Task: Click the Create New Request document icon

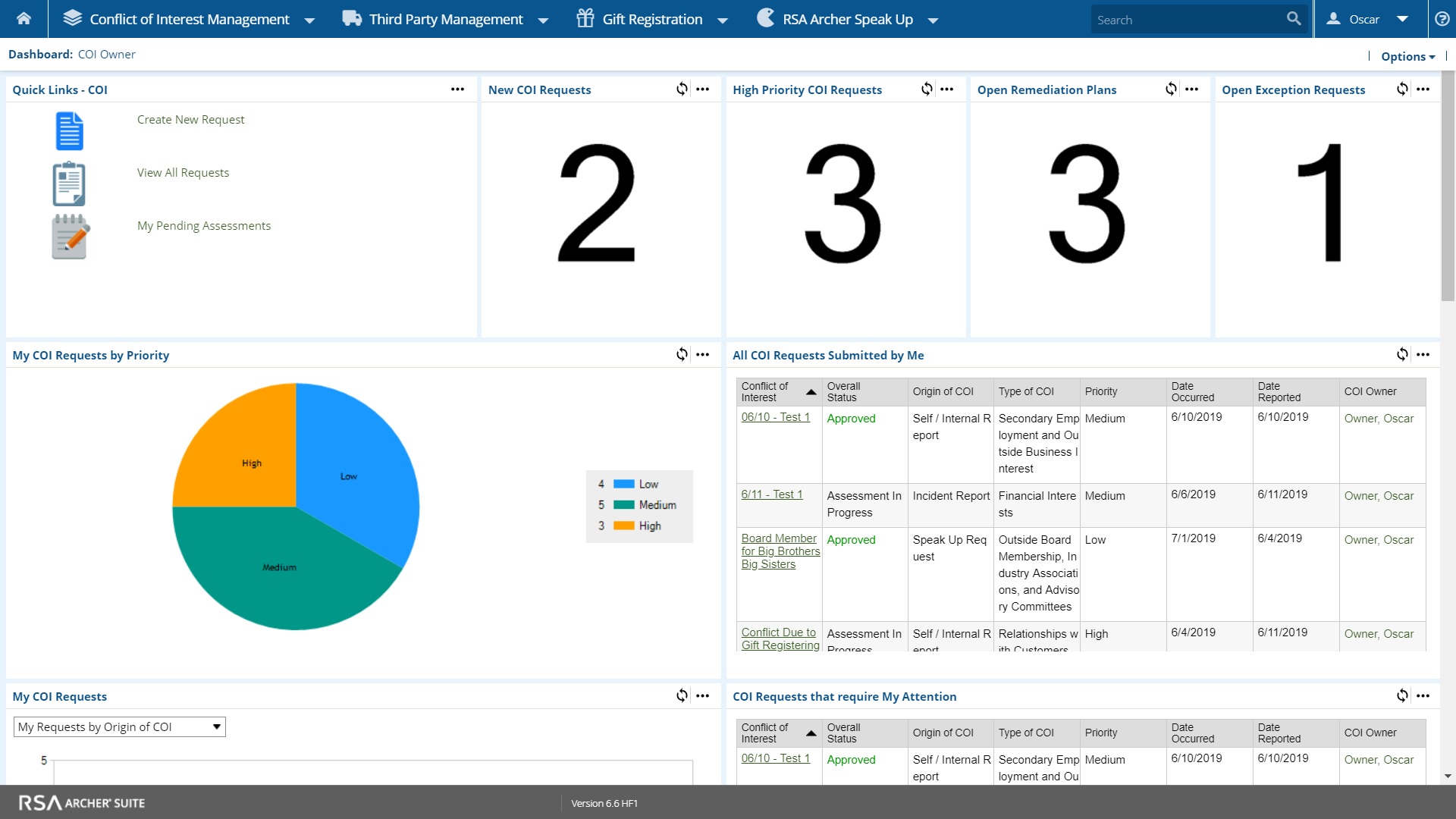Action: (x=69, y=131)
